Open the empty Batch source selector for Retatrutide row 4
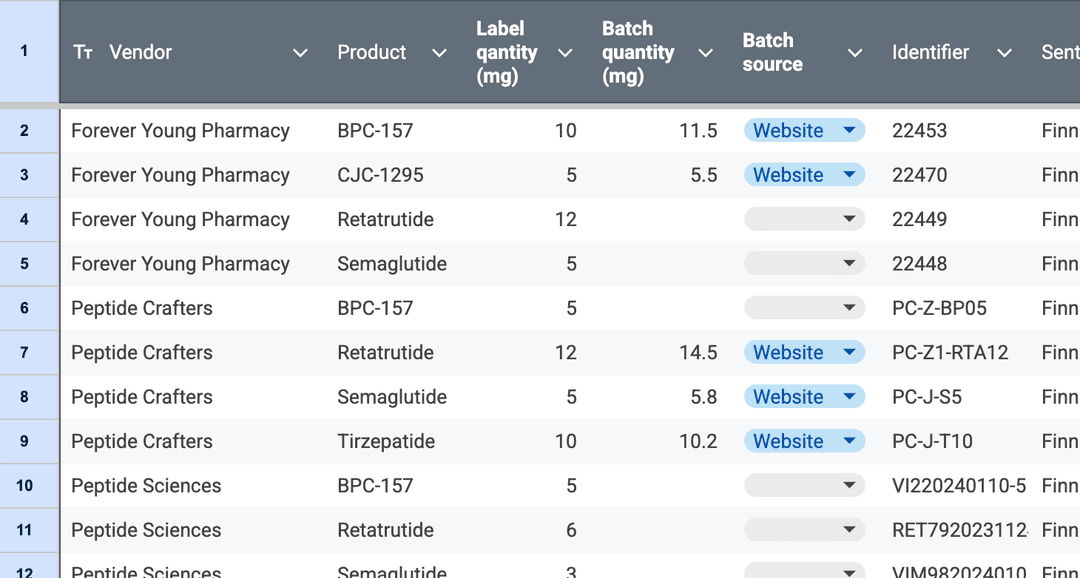Image resolution: width=1080 pixels, height=578 pixels. pyautogui.click(x=805, y=218)
